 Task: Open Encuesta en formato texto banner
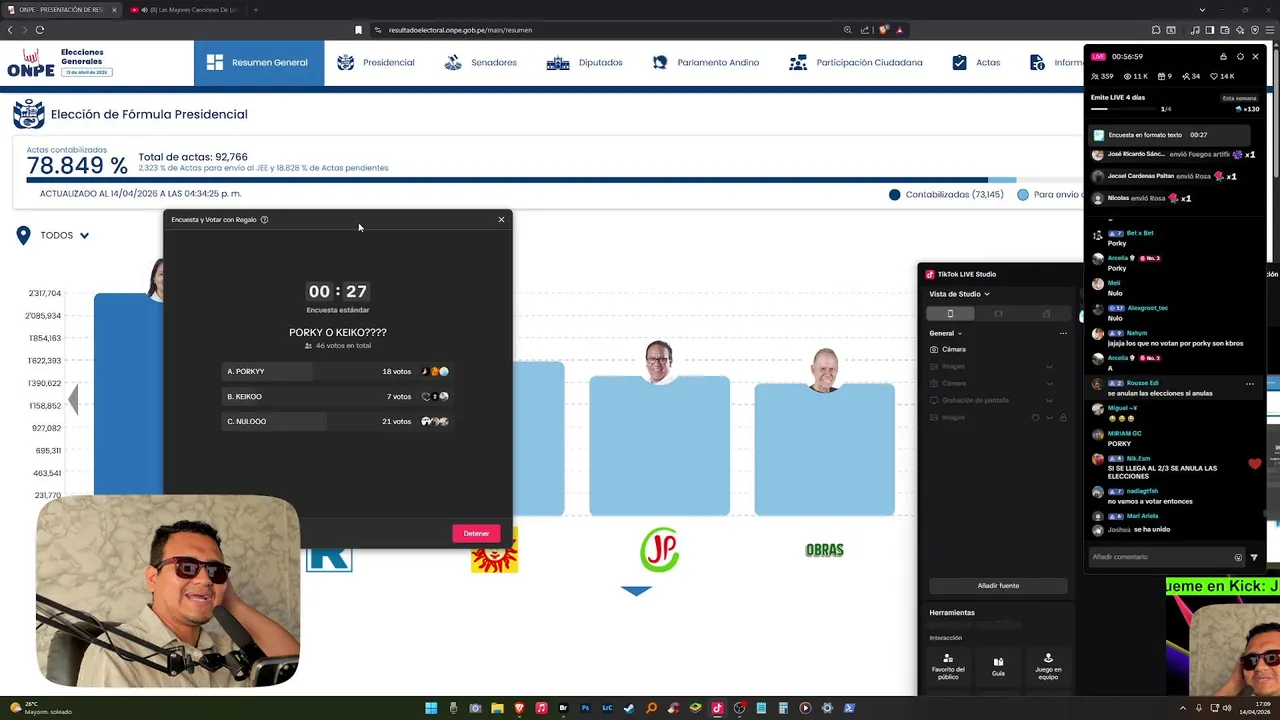[x=1170, y=135]
